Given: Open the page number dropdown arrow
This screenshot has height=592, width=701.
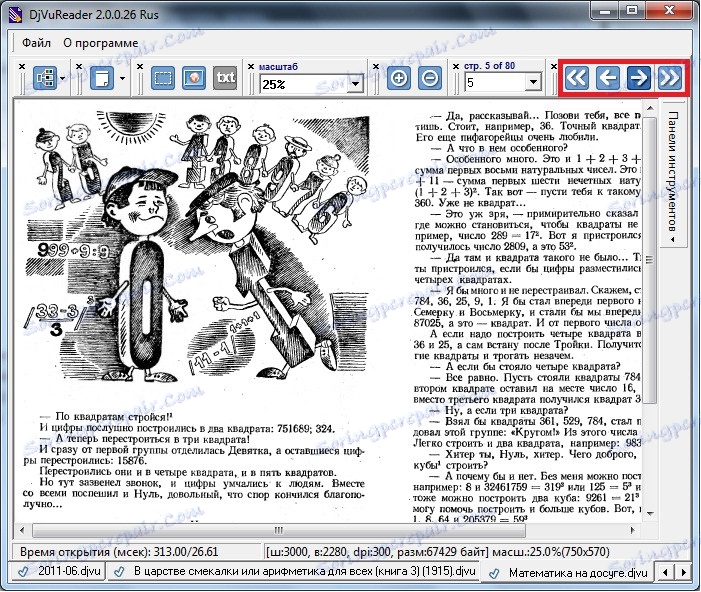Looking at the screenshot, I should tap(533, 82).
